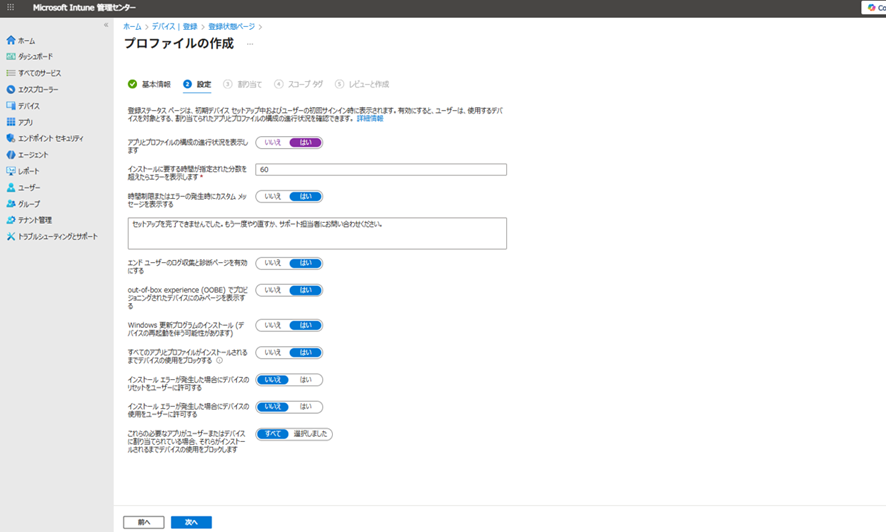Choose 選択しました for required apps blocking

(x=311, y=434)
